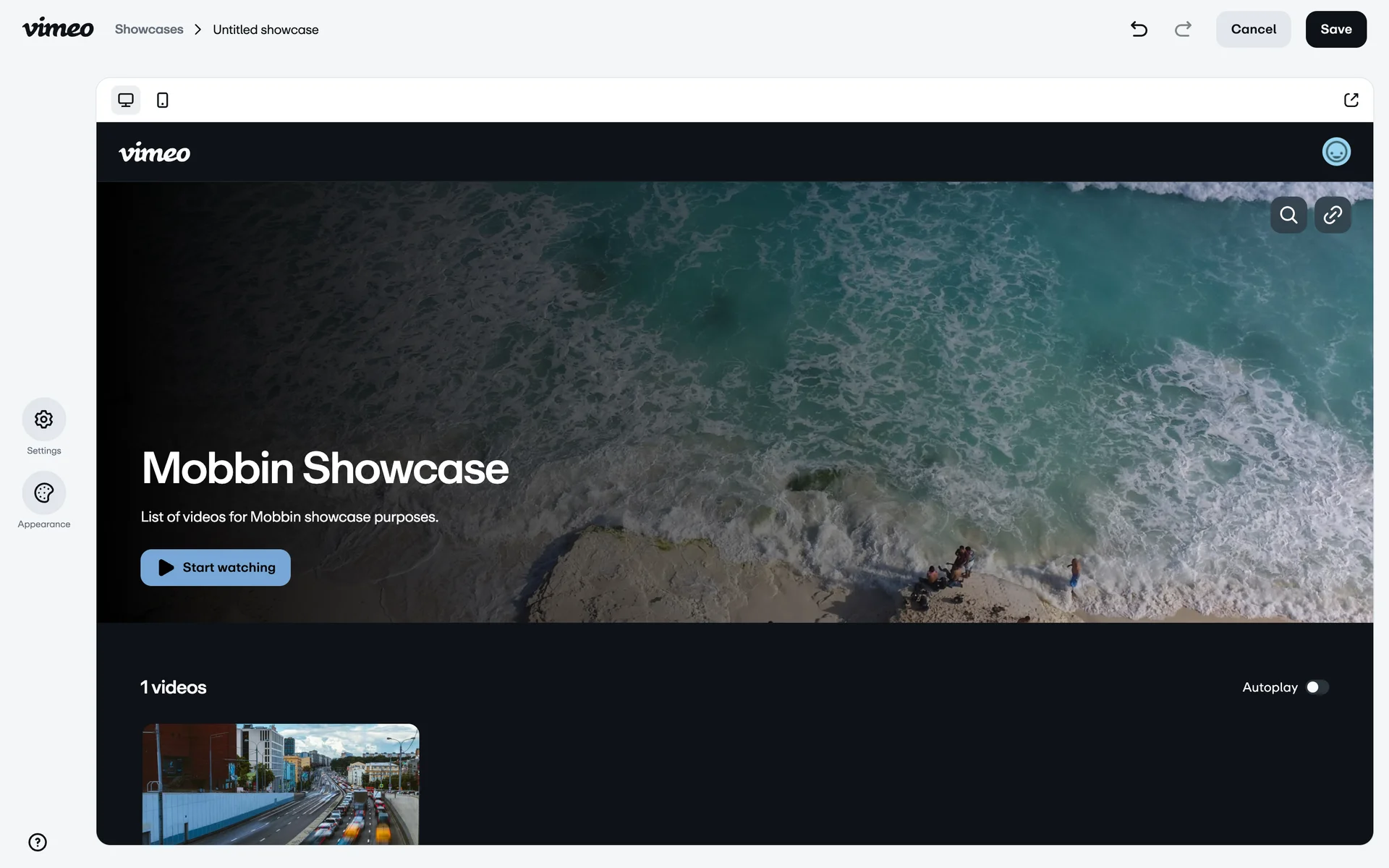Image resolution: width=1389 pixels, height=868 pixels.
Task: Toggle the Autoplay switch
Action: point(1317,687)
